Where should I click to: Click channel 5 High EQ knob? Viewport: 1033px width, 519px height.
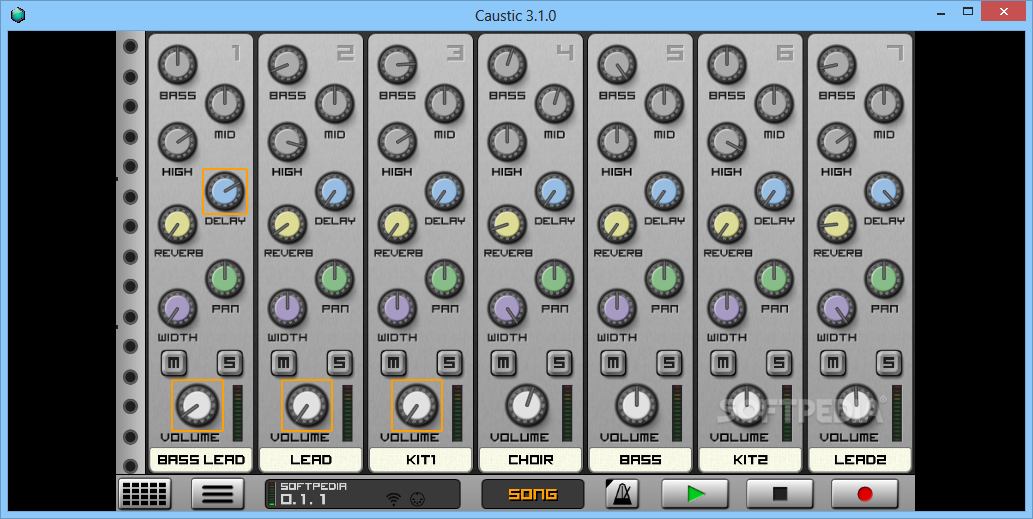[618, 142]
